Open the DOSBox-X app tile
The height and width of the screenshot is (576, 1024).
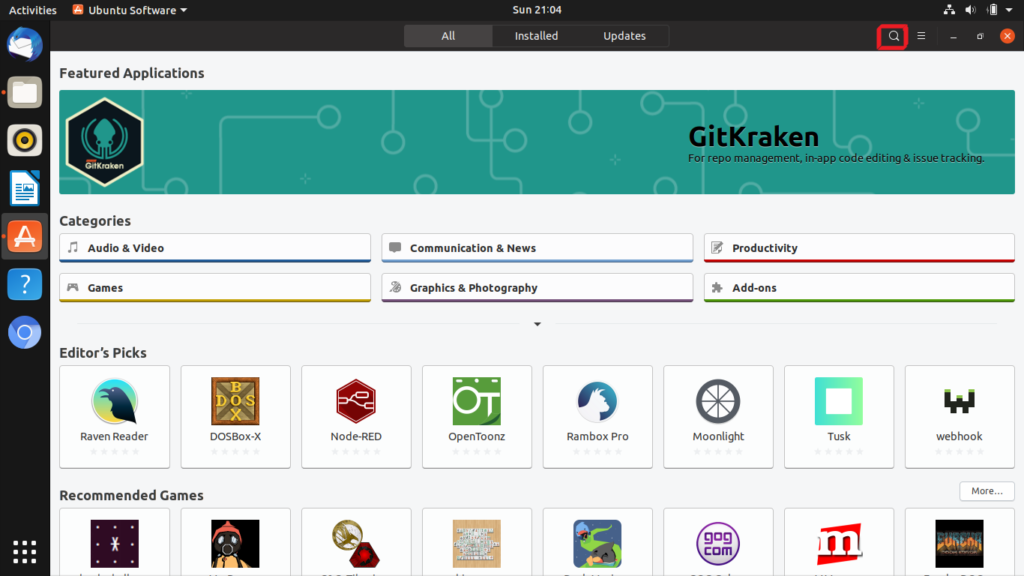(x=235, y=417)
